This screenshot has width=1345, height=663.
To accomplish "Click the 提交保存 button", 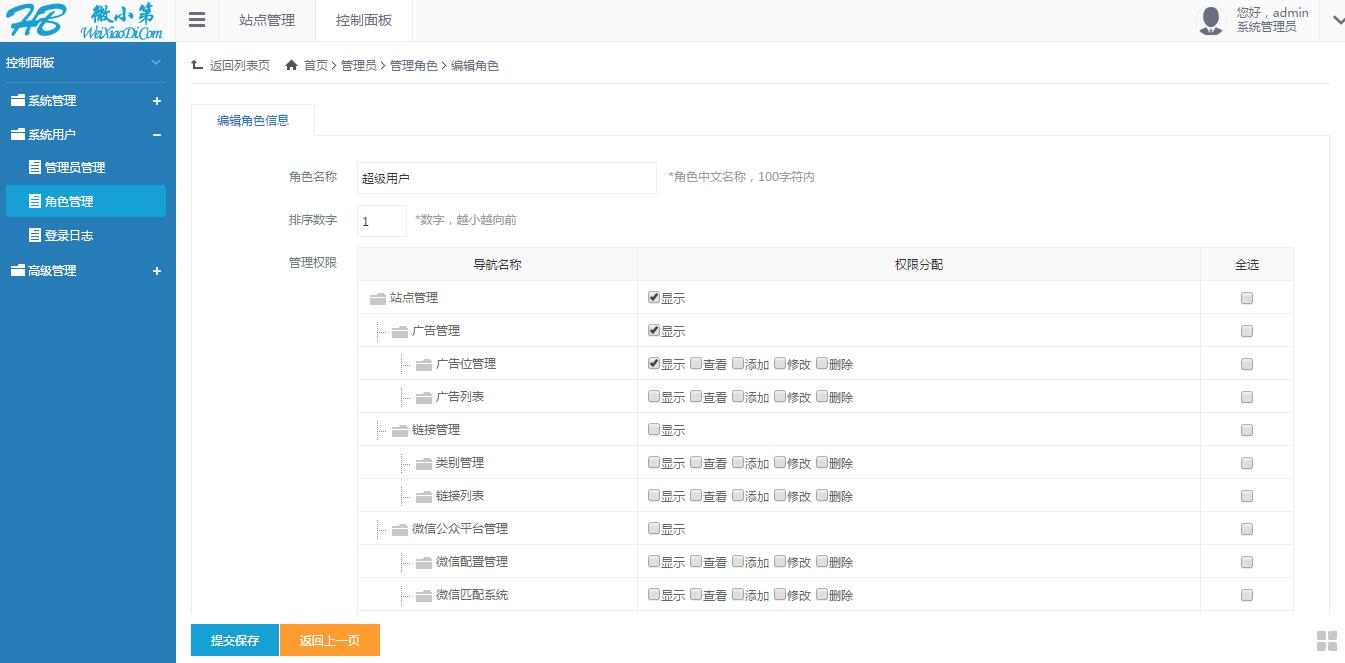I will (235, 640).
